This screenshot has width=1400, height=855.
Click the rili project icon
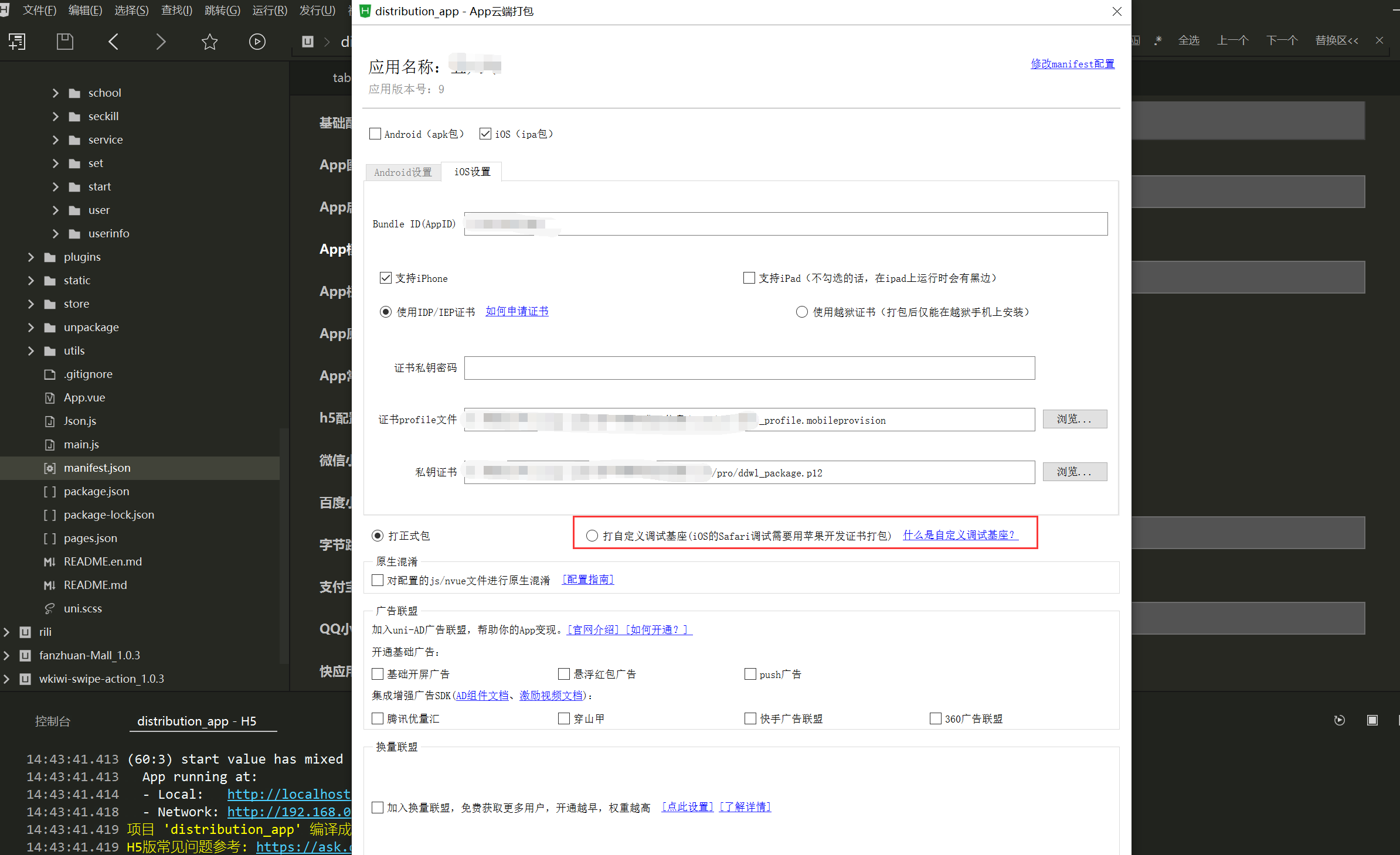[25, 632]
